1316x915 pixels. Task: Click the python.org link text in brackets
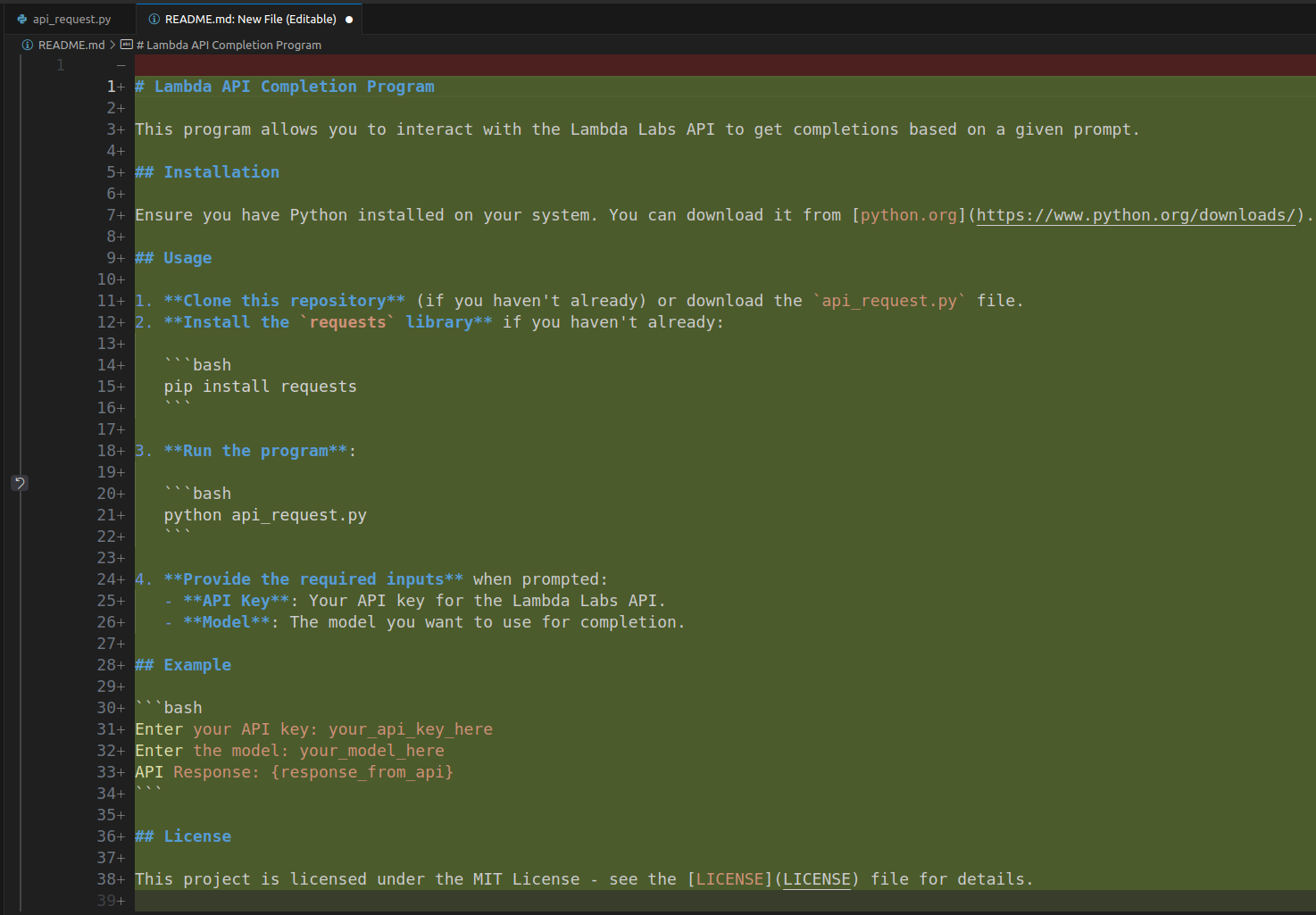click(x=908, y=215)
